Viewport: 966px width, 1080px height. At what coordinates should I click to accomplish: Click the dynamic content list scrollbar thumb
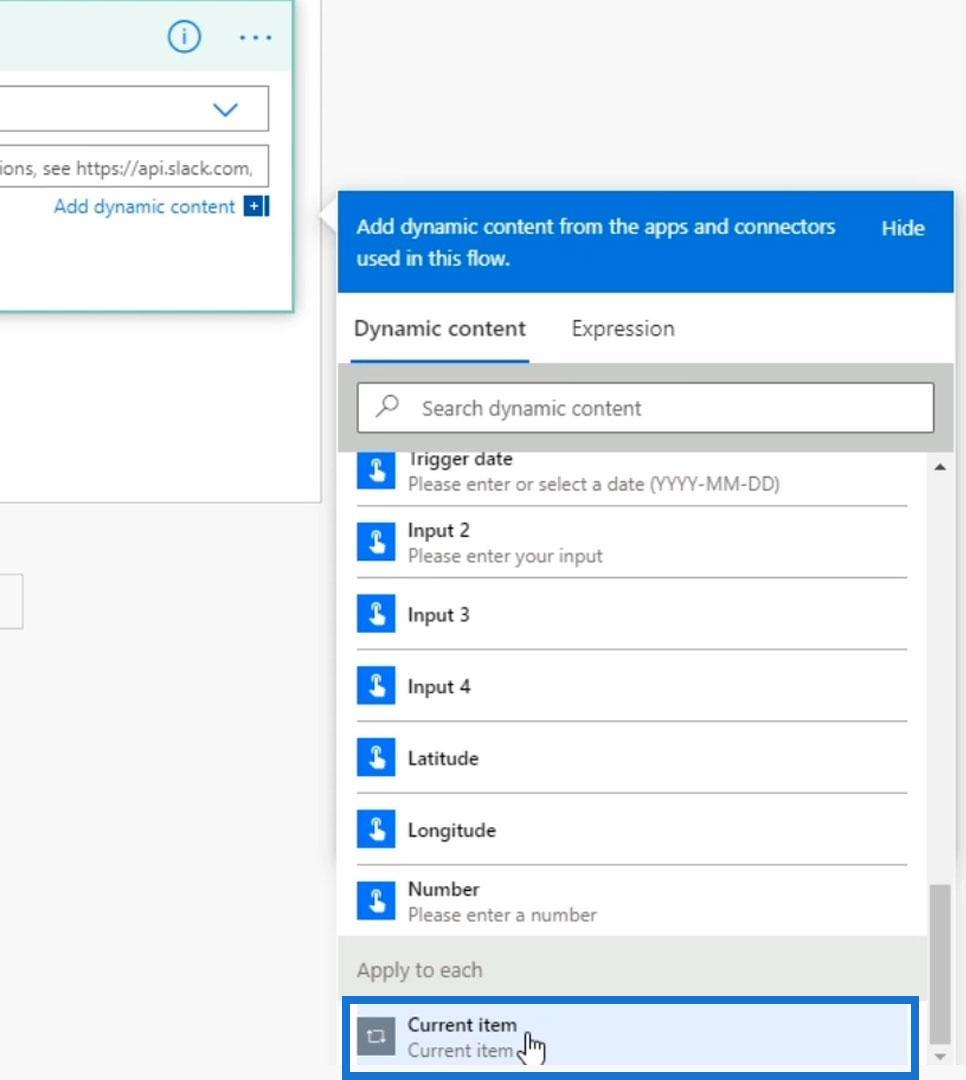point(940,964)
